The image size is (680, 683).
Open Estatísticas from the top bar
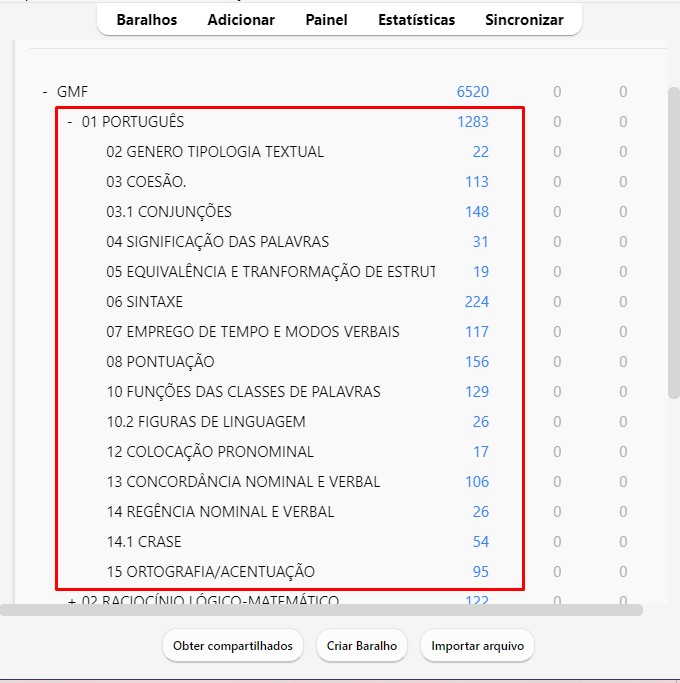pyautogui.click(x=416, y=20)
